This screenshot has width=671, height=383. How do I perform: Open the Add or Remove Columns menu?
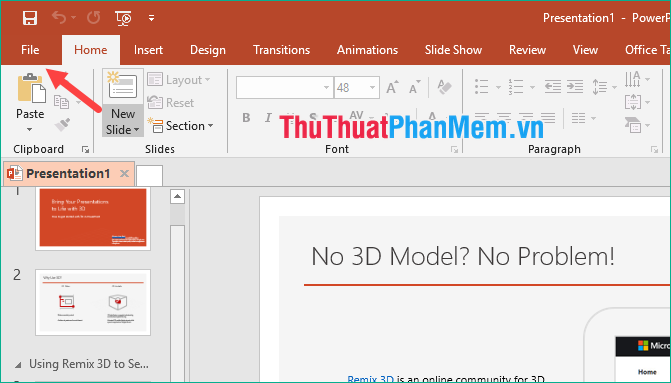click(x=584, y=118)
